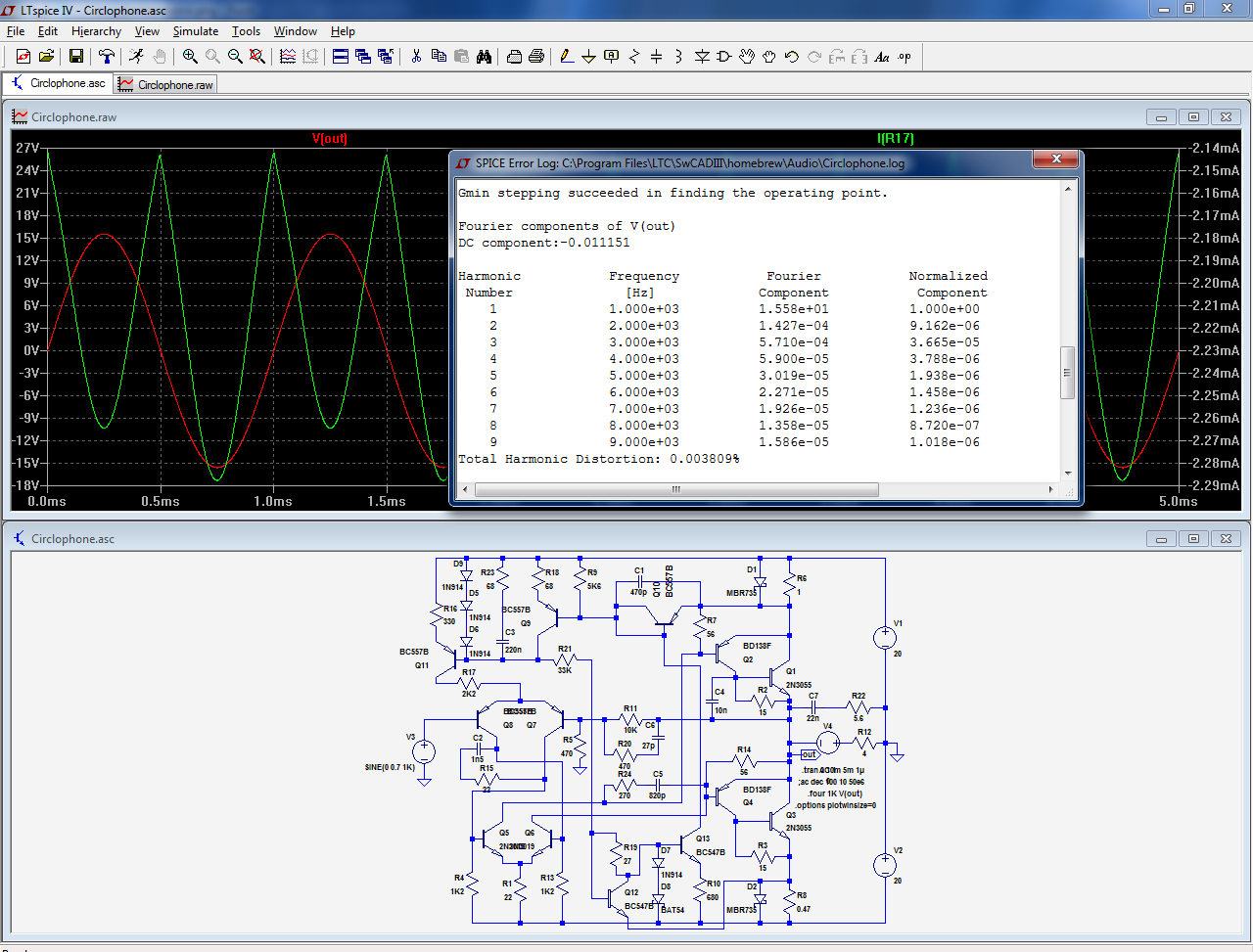1253x952 pixels.
Task: Save the schematic with the floppy icon
Action: pyautogui.click(x=75, y=57)
